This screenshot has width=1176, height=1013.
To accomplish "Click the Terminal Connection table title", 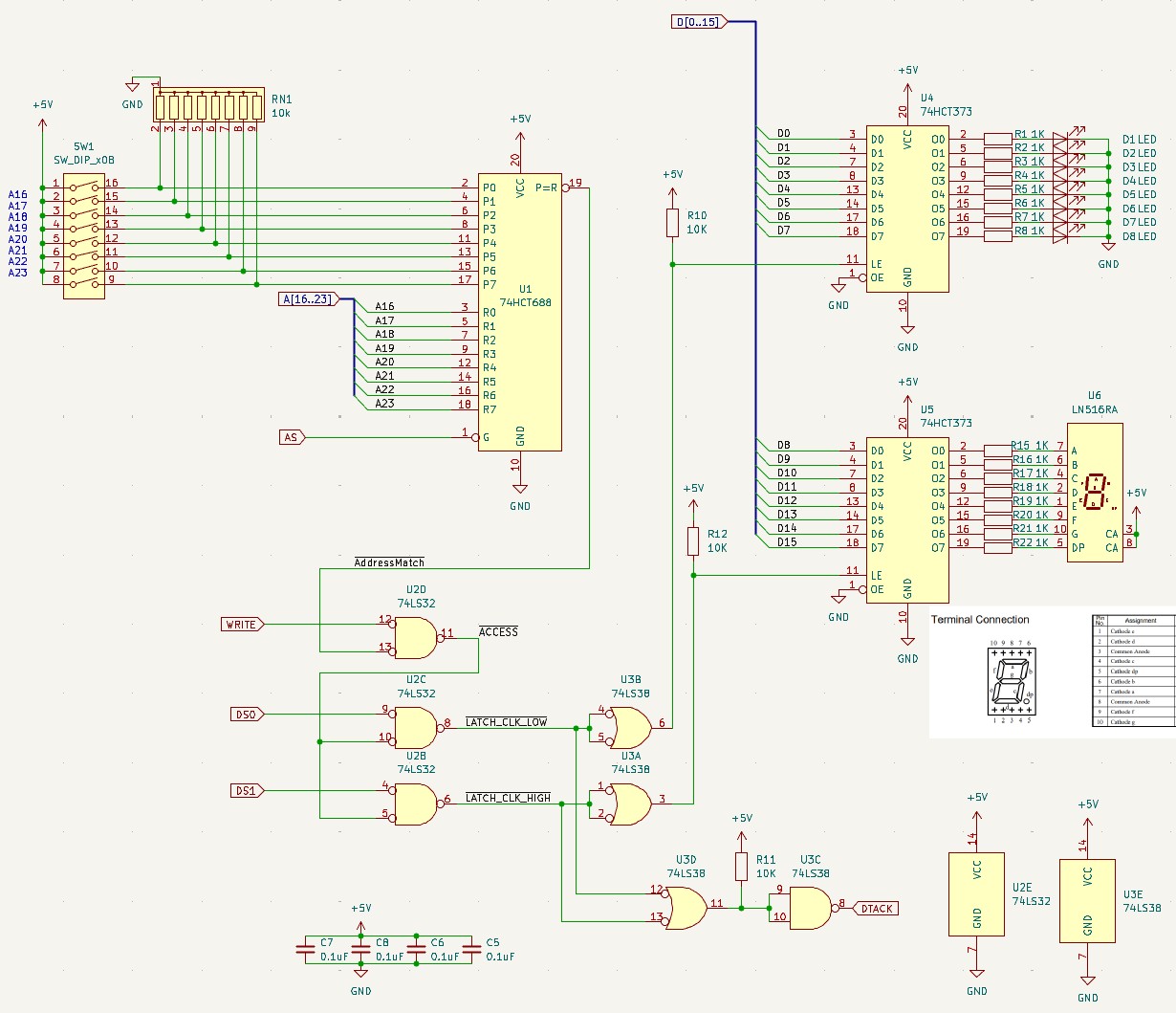I will [981, 620].
